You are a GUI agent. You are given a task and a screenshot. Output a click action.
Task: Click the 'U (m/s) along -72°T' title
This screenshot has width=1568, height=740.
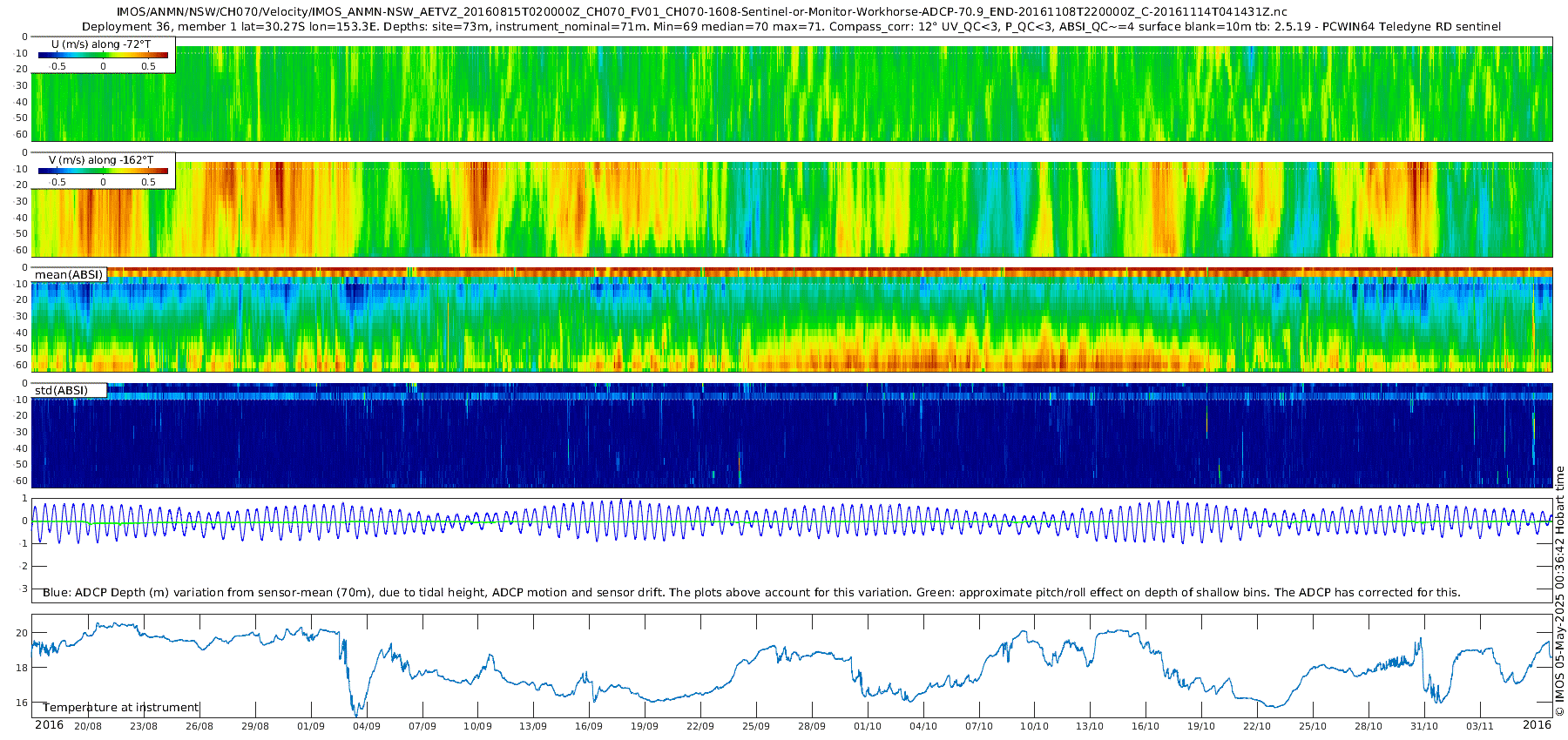[x=102, y=44]
